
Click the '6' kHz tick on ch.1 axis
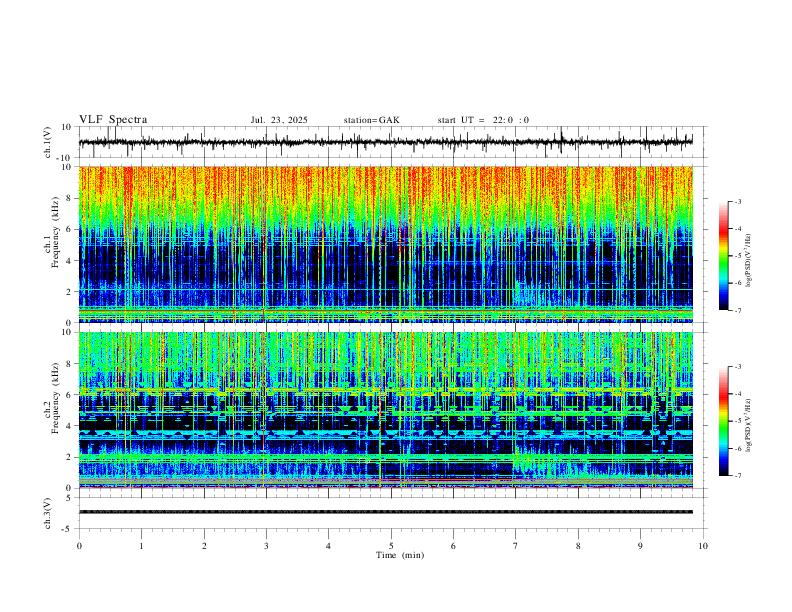(x=69, y=229)
